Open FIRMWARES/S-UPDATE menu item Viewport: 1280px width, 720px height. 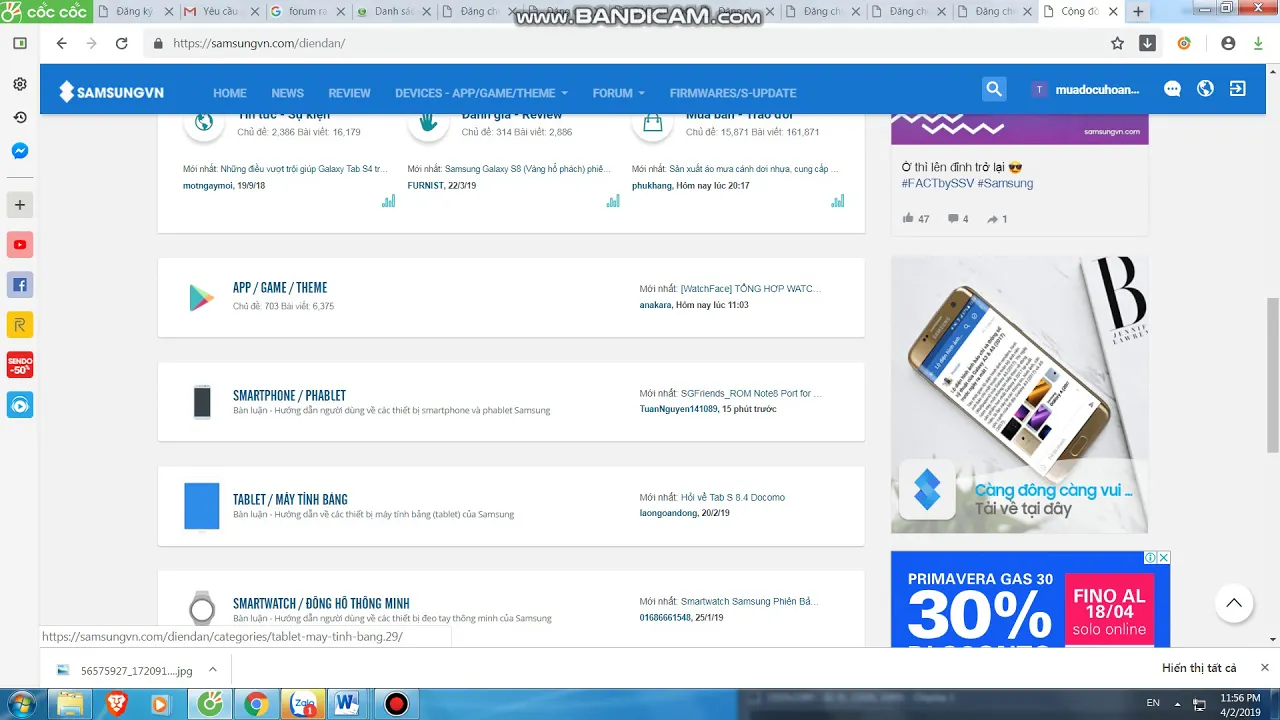point(733,93)
